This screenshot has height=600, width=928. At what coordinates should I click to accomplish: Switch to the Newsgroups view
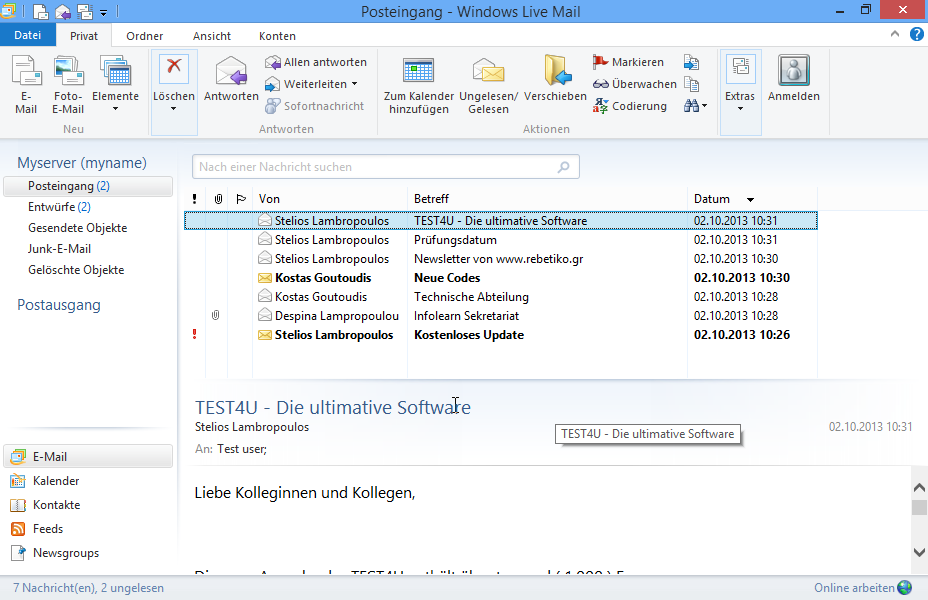[55, 553]
